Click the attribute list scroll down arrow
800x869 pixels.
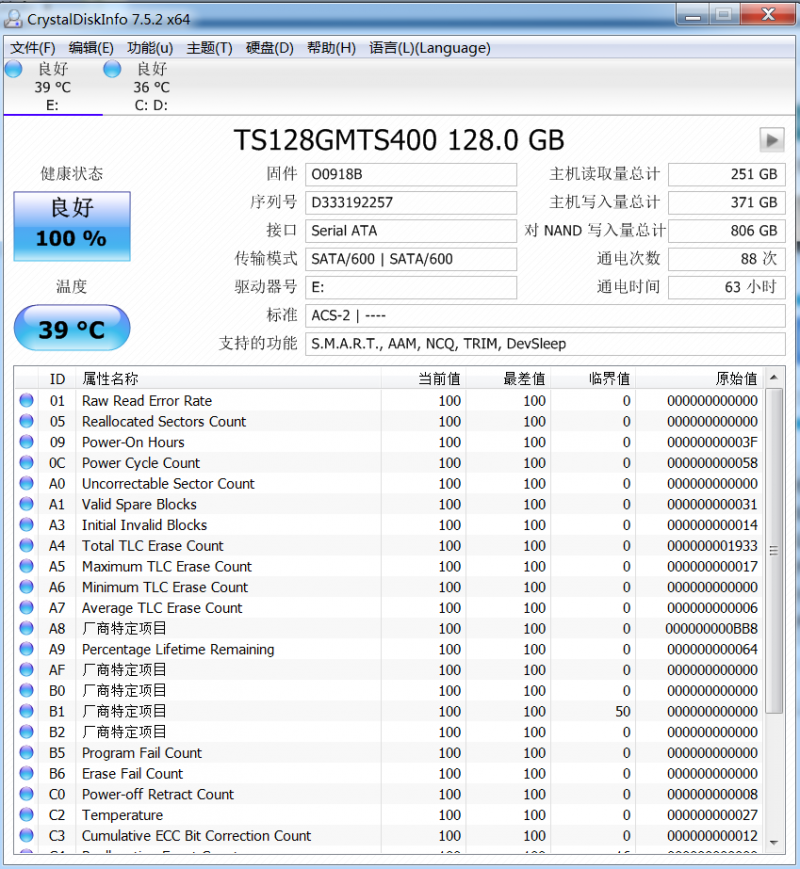pyautogui.click(x=774, y=843)
